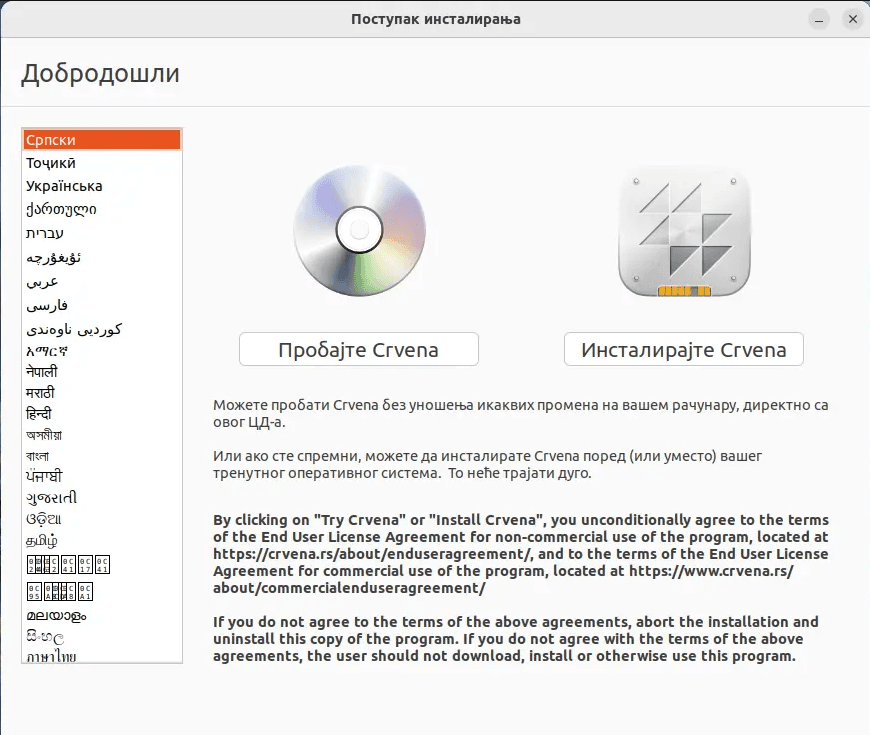This screenshot has width=870, height=735.
Task: Select Српски in the language list
Action: [x=102, y=140]
